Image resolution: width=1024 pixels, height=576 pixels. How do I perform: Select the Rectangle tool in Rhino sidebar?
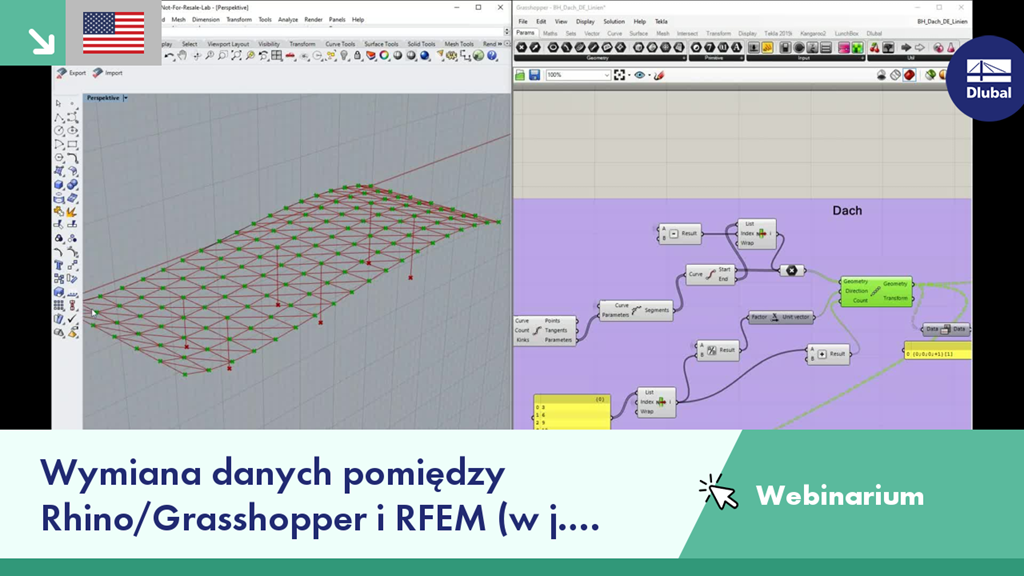[x=72, y=144]
